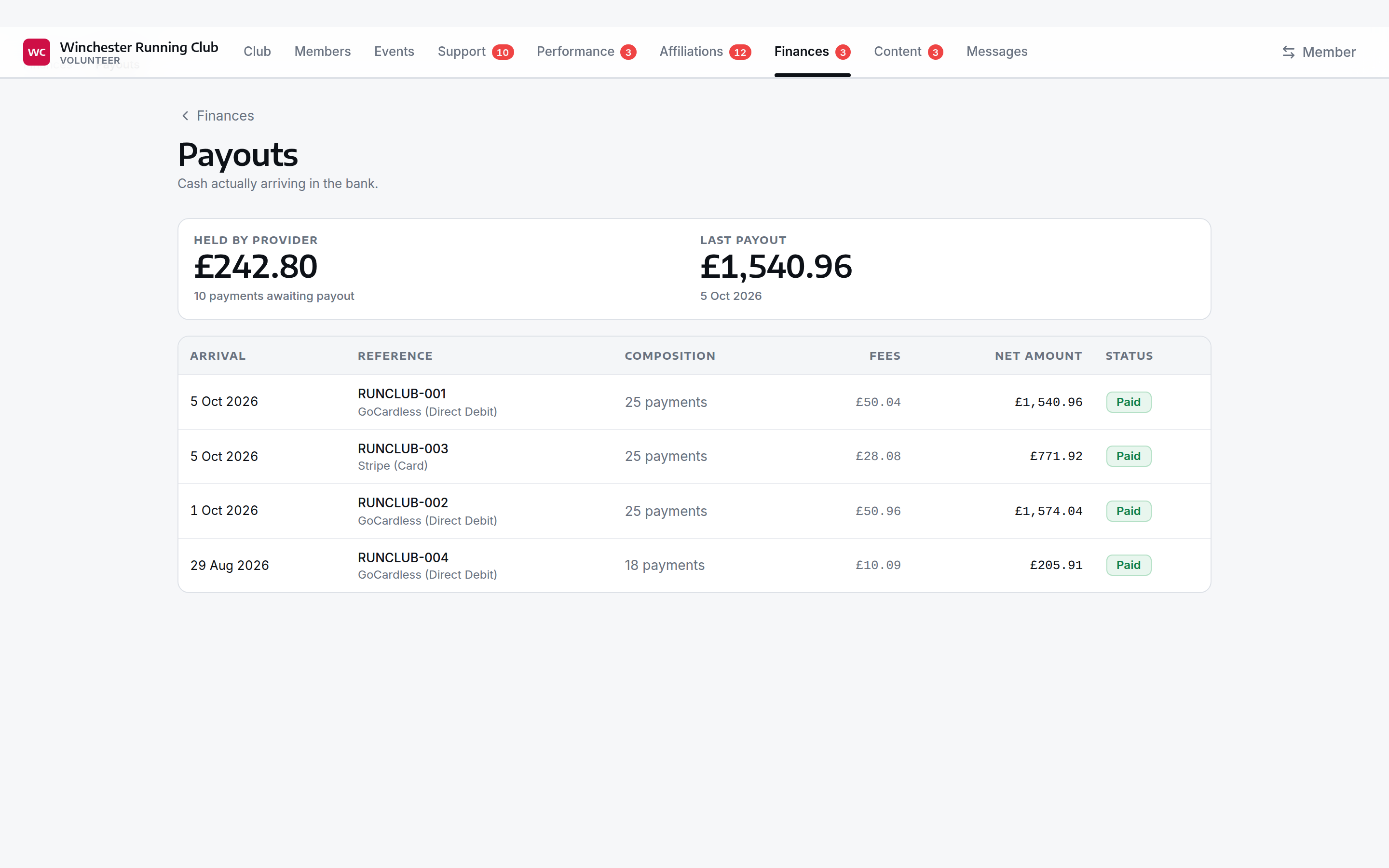Click the Support notification badge showing 10
The width and height of the screenshot is (1389, 868).
(502, 52)
